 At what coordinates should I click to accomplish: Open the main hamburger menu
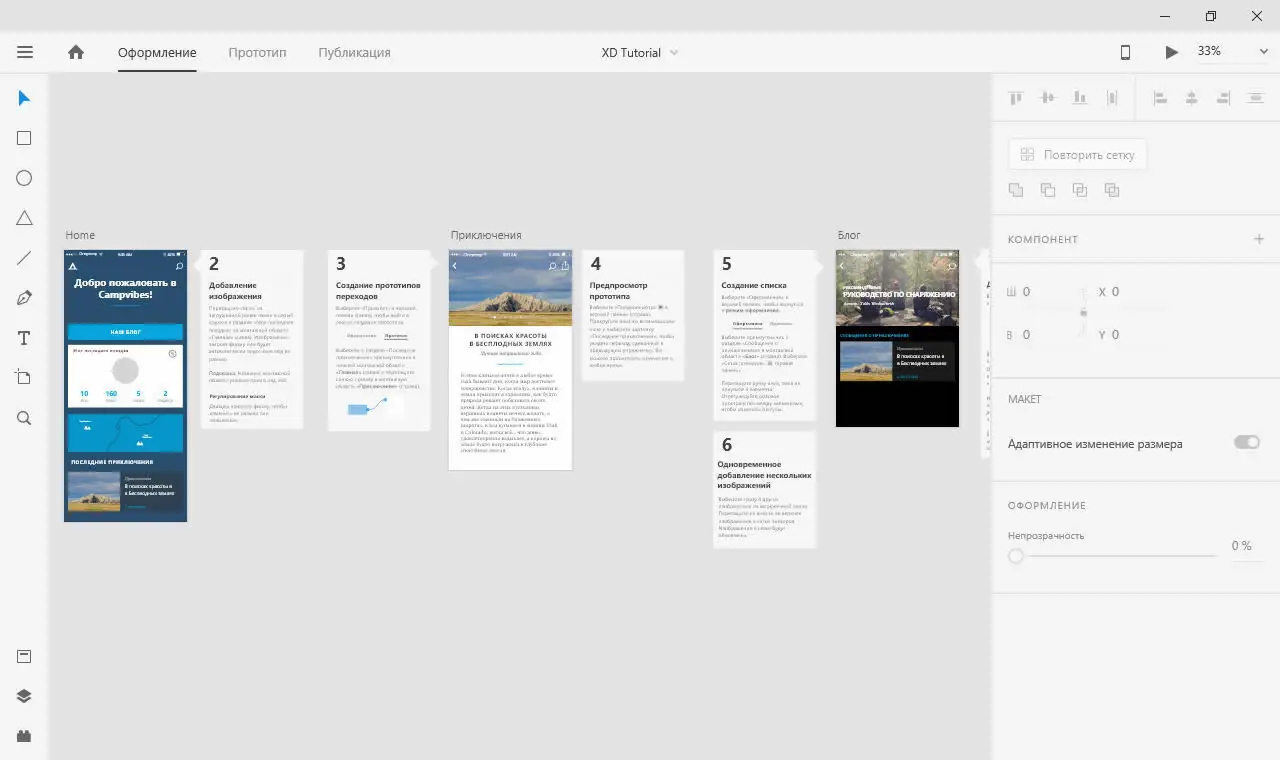click(x=25, y=51)
